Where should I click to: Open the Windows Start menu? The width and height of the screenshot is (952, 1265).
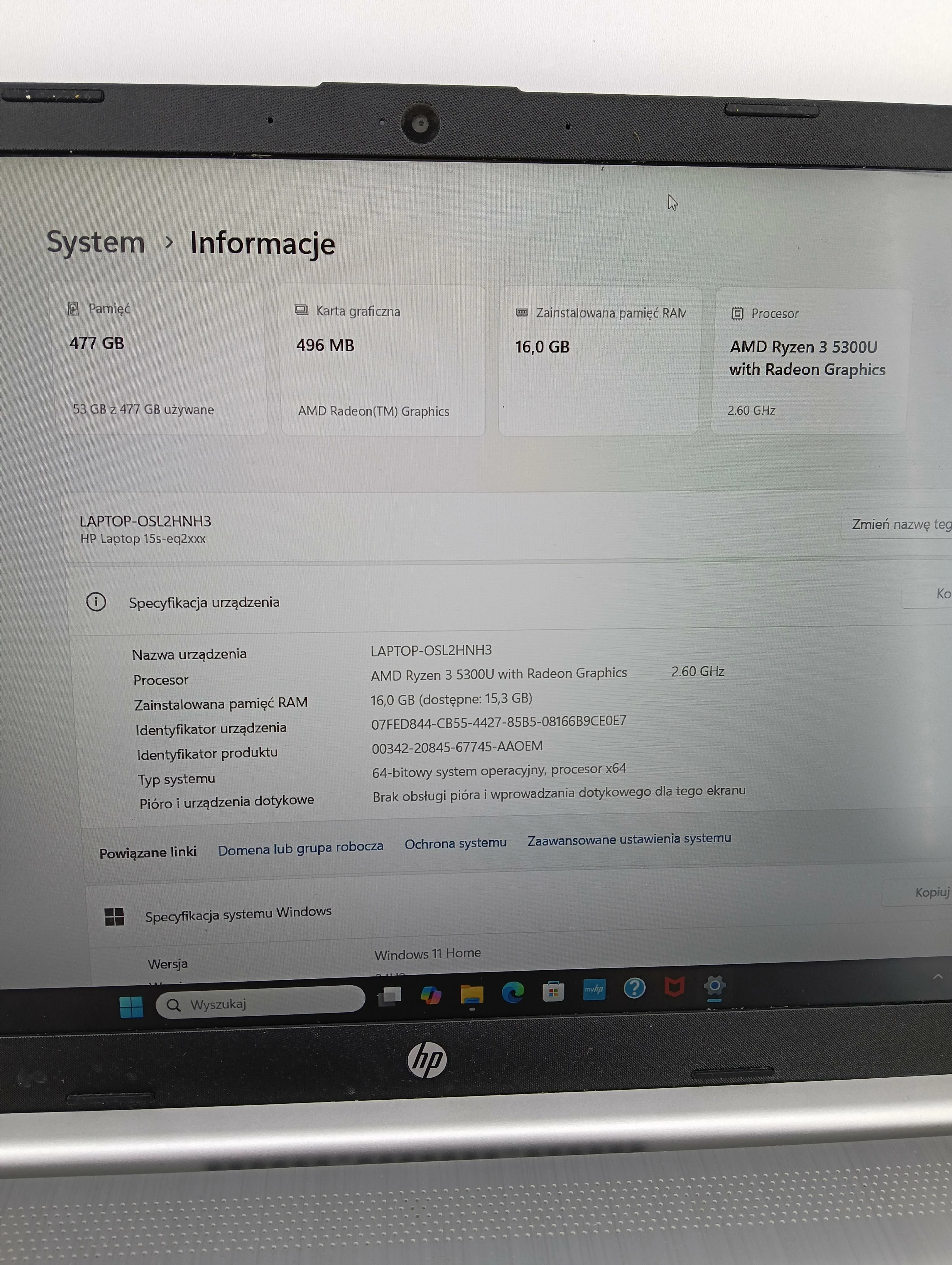click(131, 1007)
